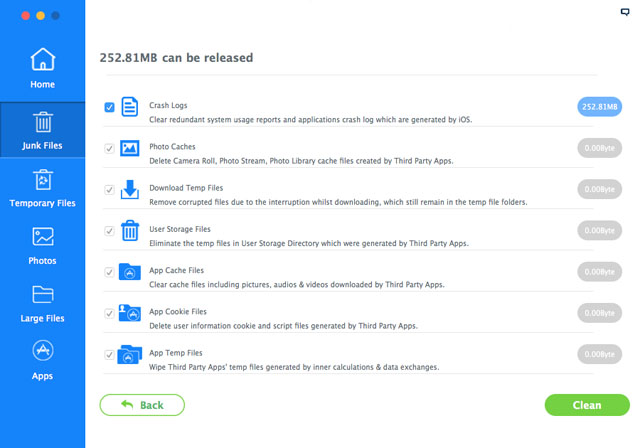This screenshot has width=640, height=448.
Task: Click the Photo Caches picture icon
Action: pyautogui.click(x=130, y=148)
